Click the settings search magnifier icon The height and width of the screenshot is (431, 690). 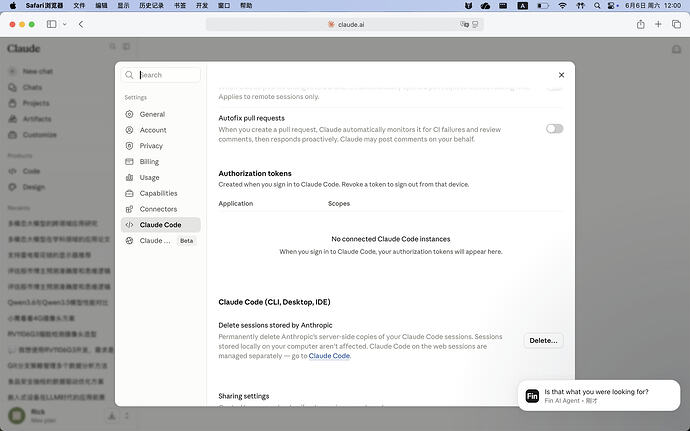(129, 75)
